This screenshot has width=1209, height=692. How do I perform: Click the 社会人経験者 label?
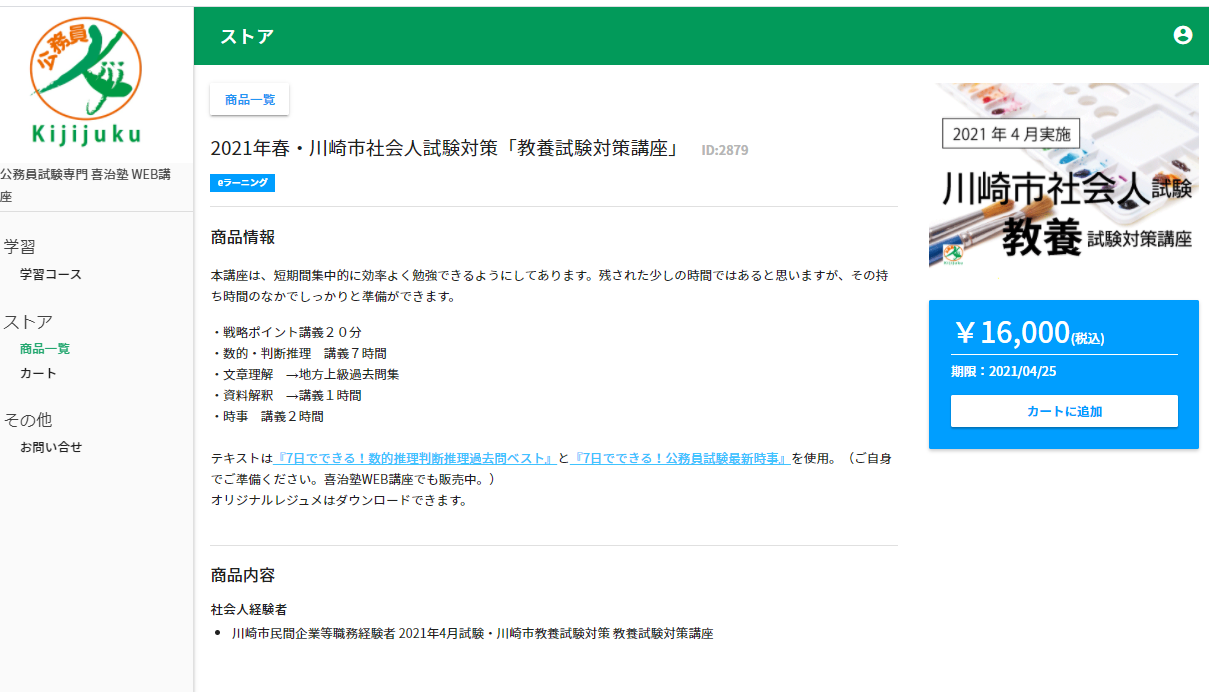click(249, 609)
